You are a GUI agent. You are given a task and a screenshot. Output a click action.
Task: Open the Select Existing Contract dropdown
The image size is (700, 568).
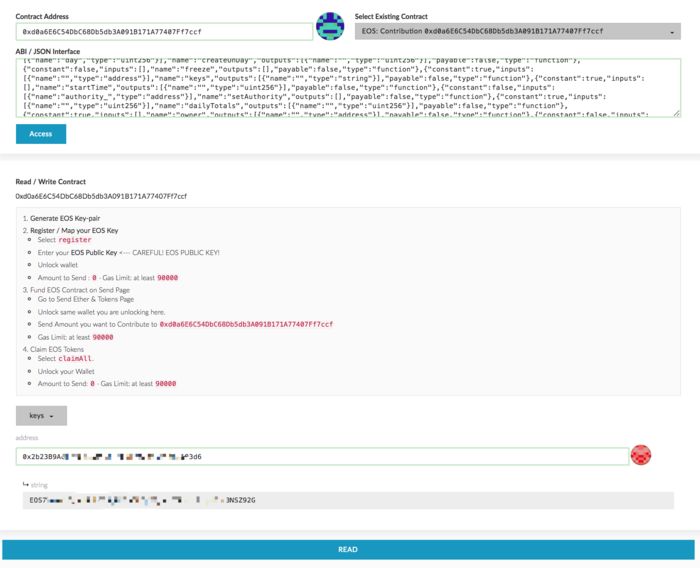coord(517,31)
